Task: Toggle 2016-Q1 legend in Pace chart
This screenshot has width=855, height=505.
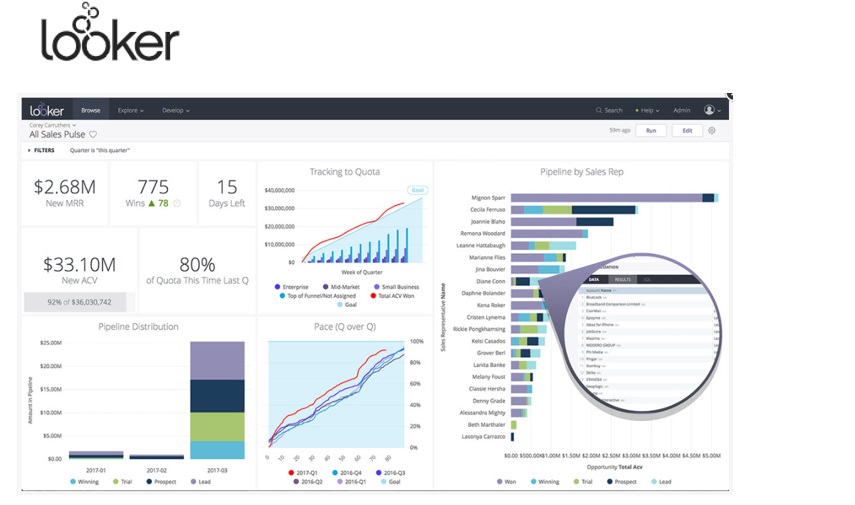Action: [x=352, y=482]
